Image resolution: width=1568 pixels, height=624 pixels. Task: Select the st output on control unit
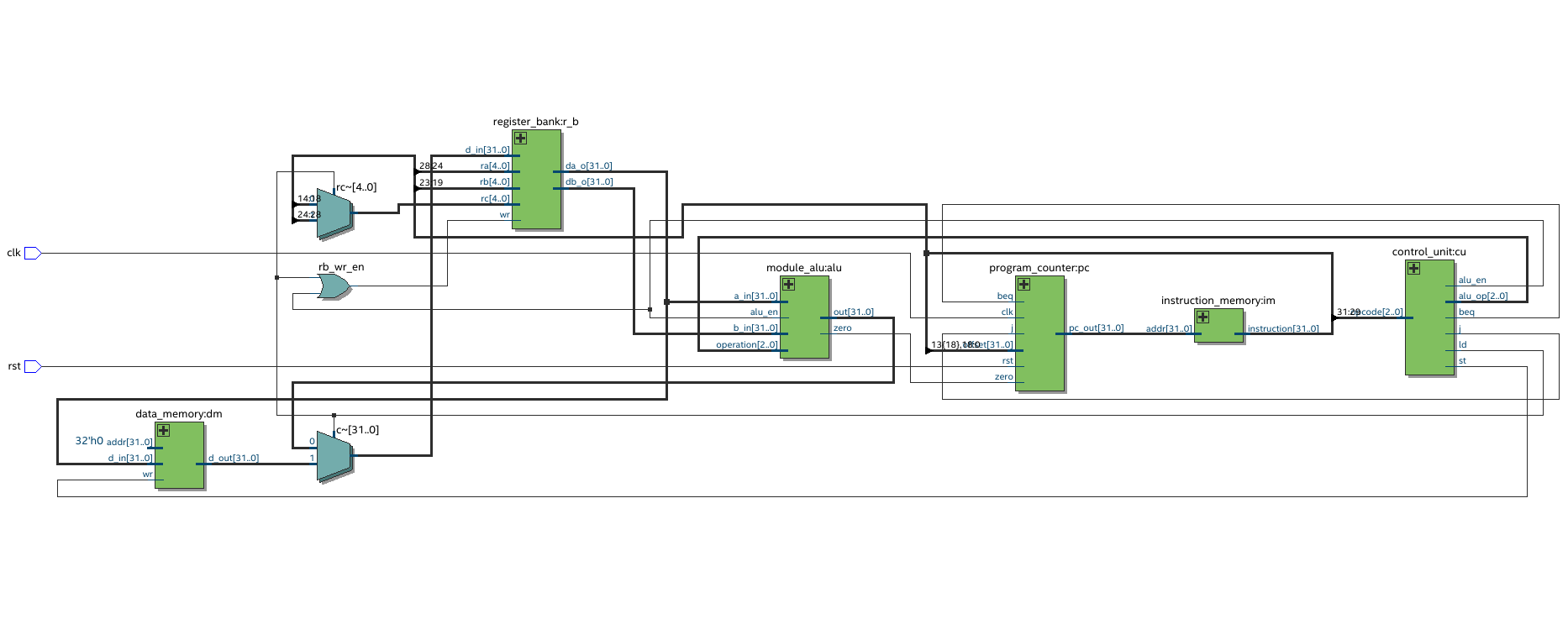pyautogui.click(x=1462, y=361)
